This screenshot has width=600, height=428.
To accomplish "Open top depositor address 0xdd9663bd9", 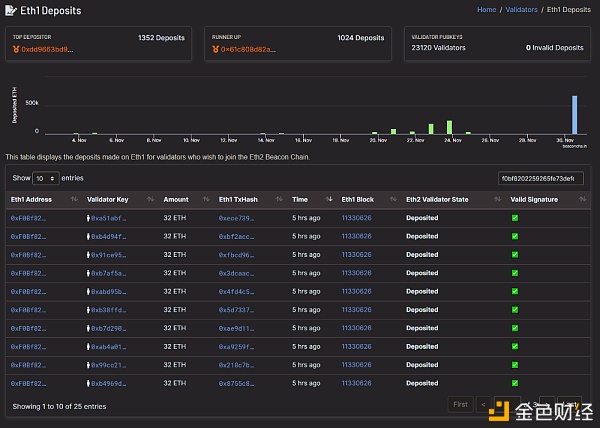I will (47, 49).
